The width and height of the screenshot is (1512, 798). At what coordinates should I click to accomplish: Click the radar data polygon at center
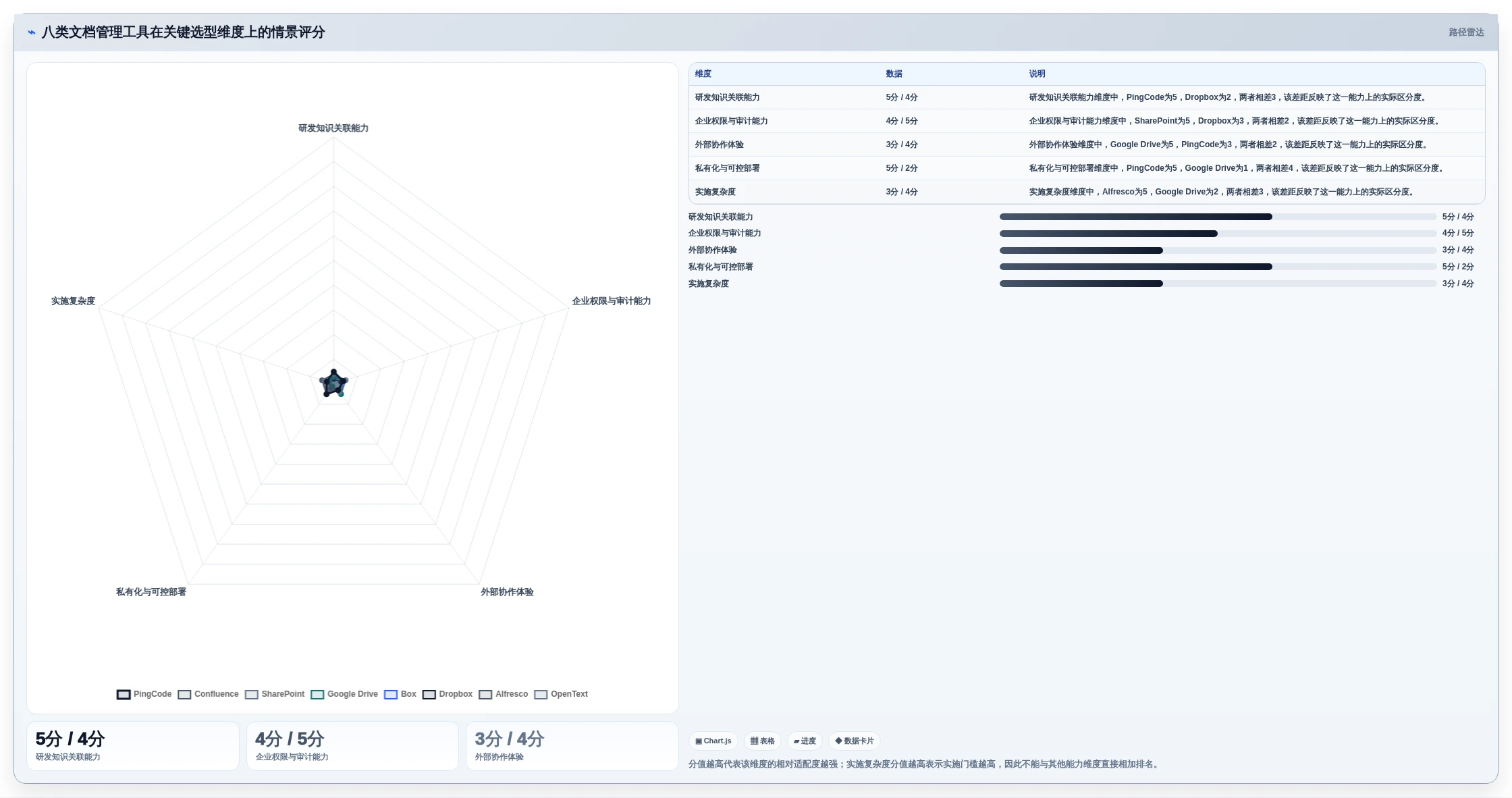333,384
